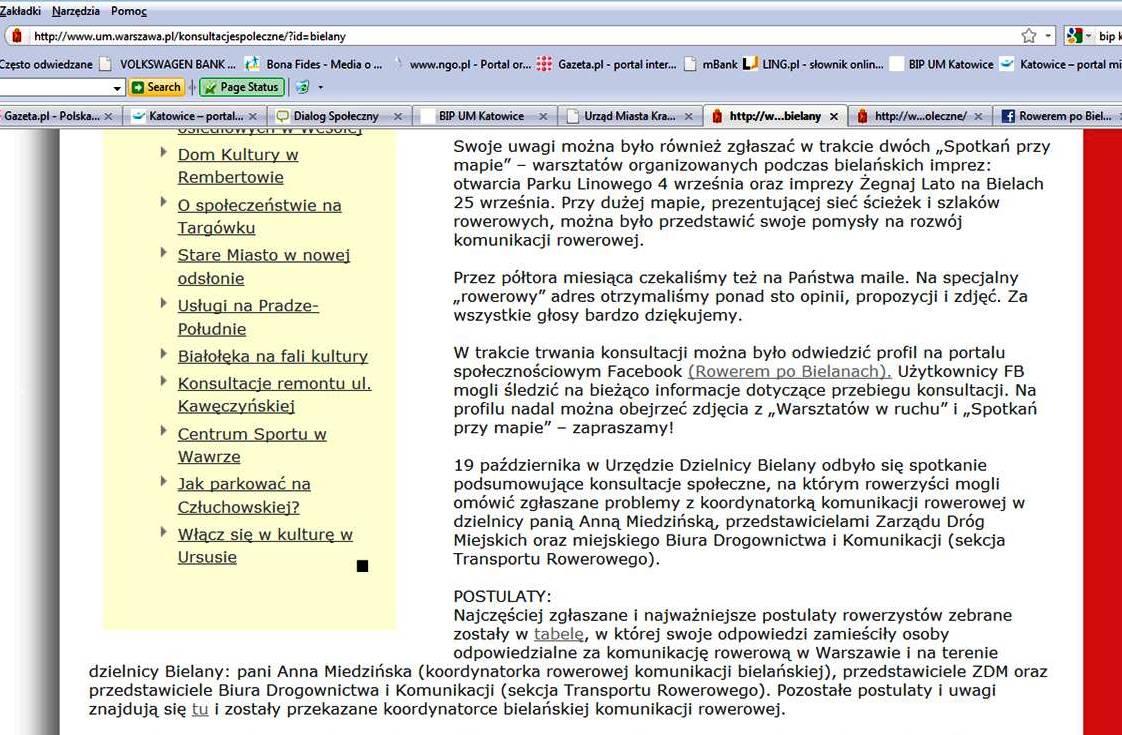
Task: Open the Centrum Sportu w Wawrze link
Action: click(252, 445)
